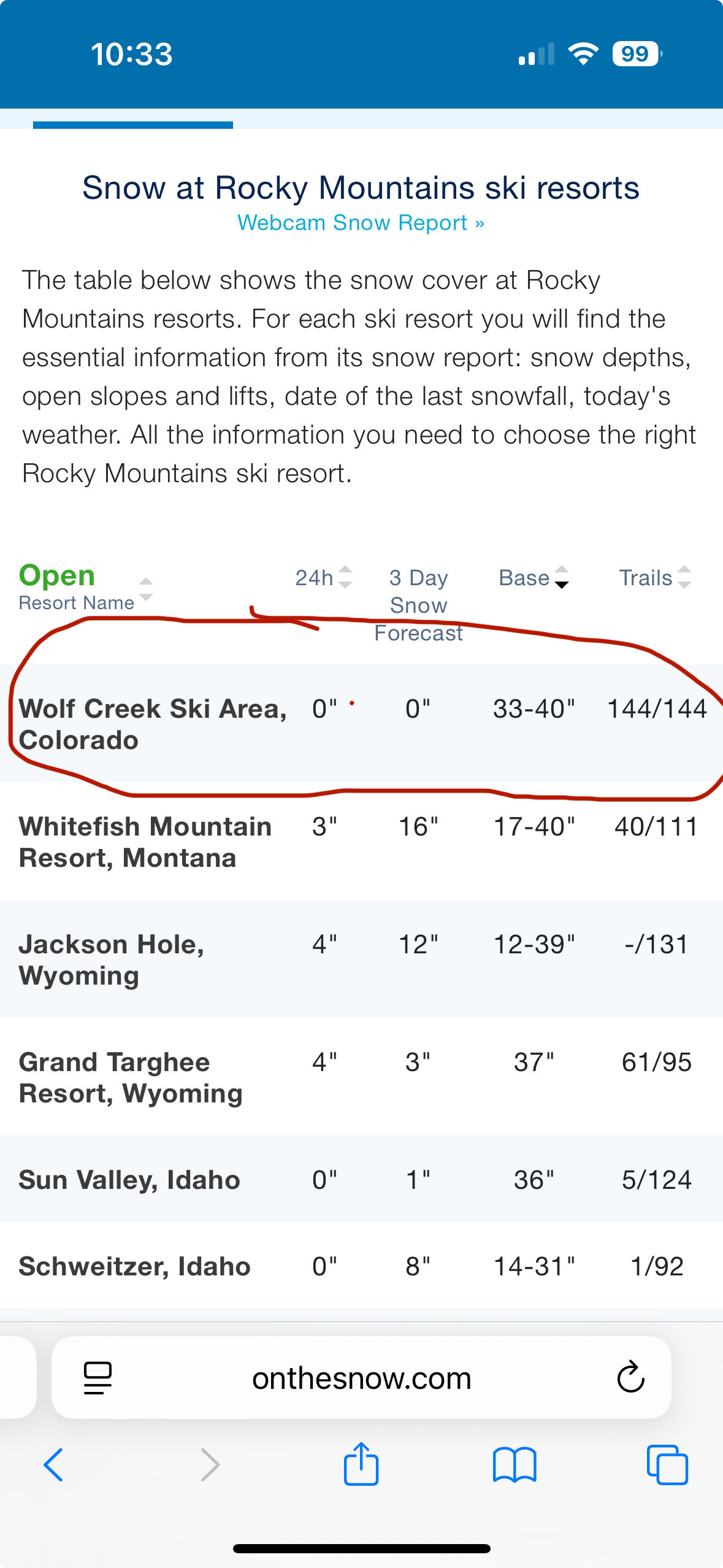The width and height of the screenshot is (723, 1568).
Task: Tap the onthesnow.com address field
Action: pyautogui.click(x=361, y=1378)
